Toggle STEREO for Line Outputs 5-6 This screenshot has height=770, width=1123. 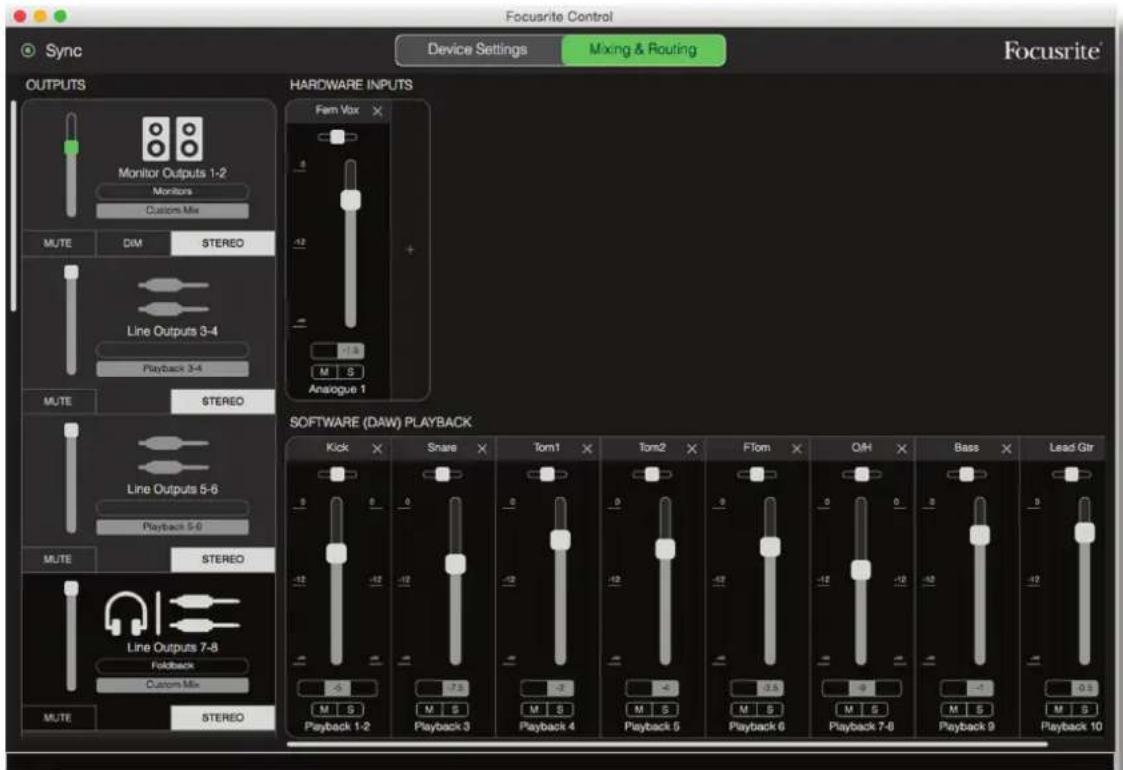[223, 559]
